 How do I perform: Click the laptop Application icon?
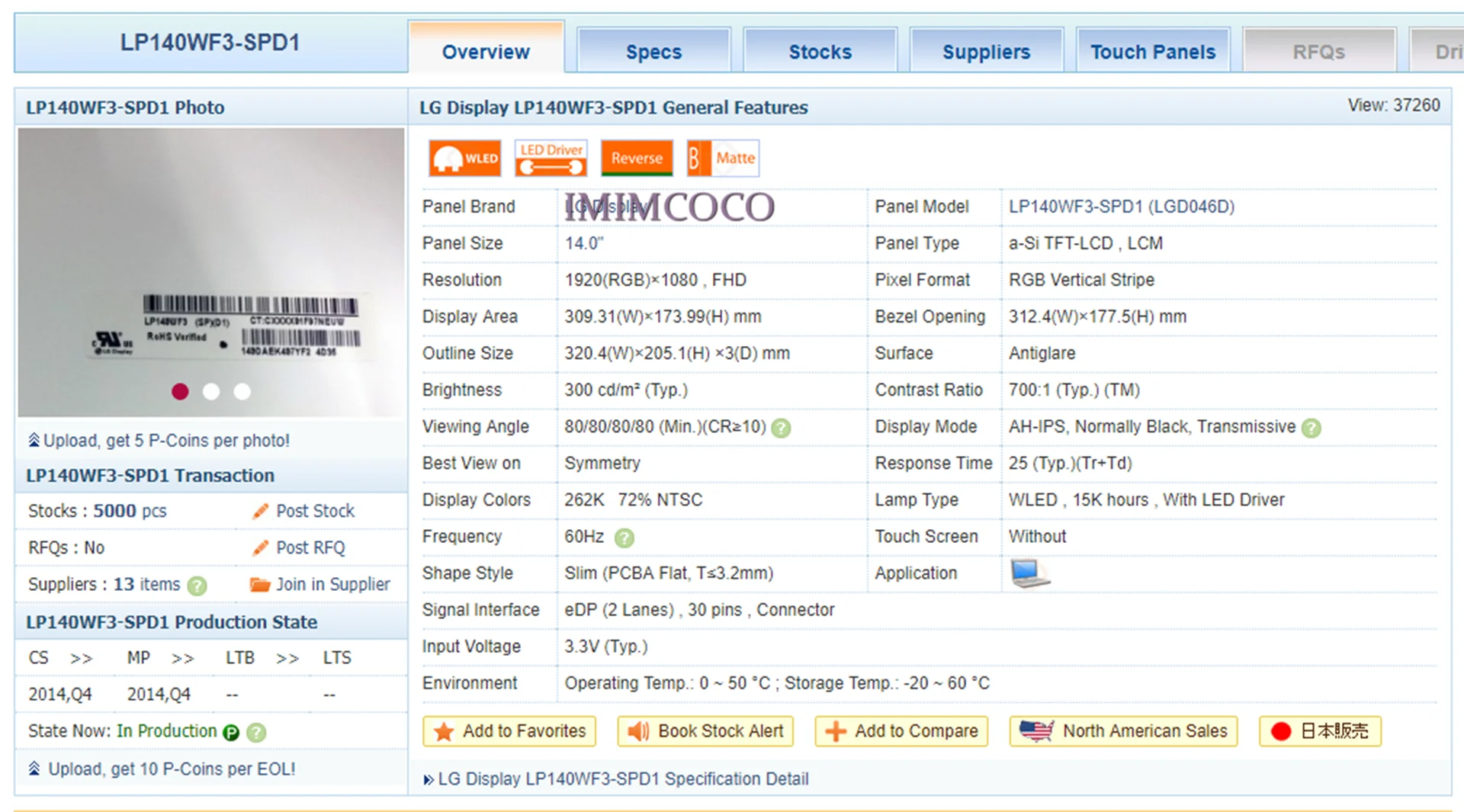click(x=1029, y=573)
